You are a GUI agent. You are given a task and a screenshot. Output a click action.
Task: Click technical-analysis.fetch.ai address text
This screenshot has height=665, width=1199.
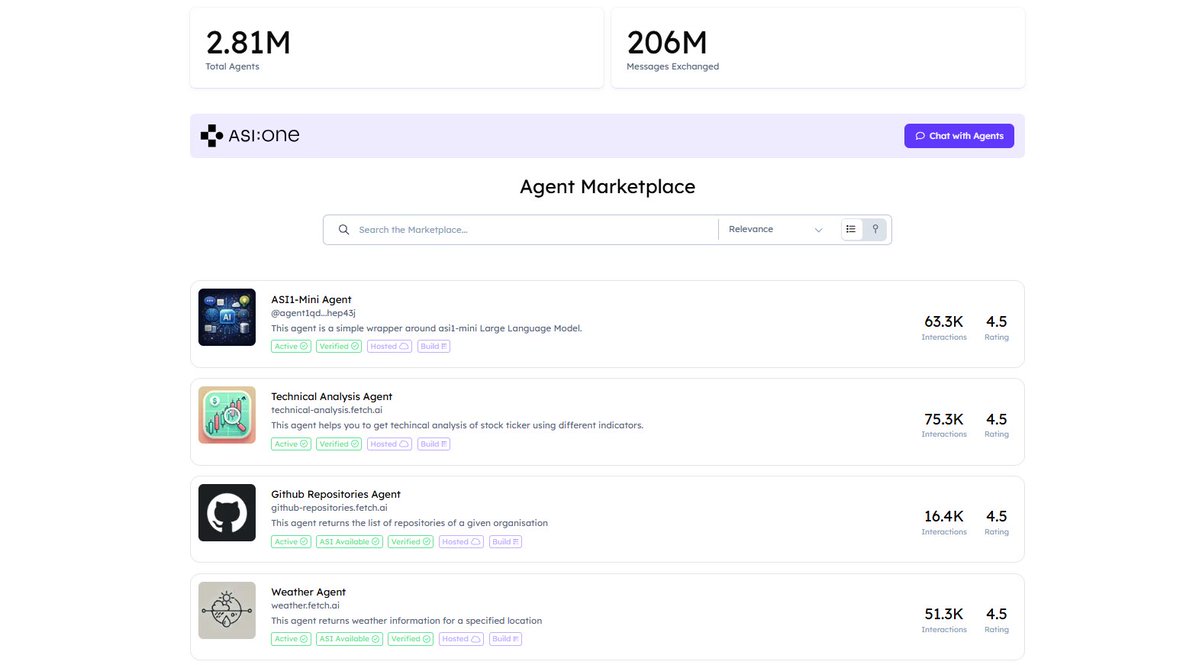327,410
